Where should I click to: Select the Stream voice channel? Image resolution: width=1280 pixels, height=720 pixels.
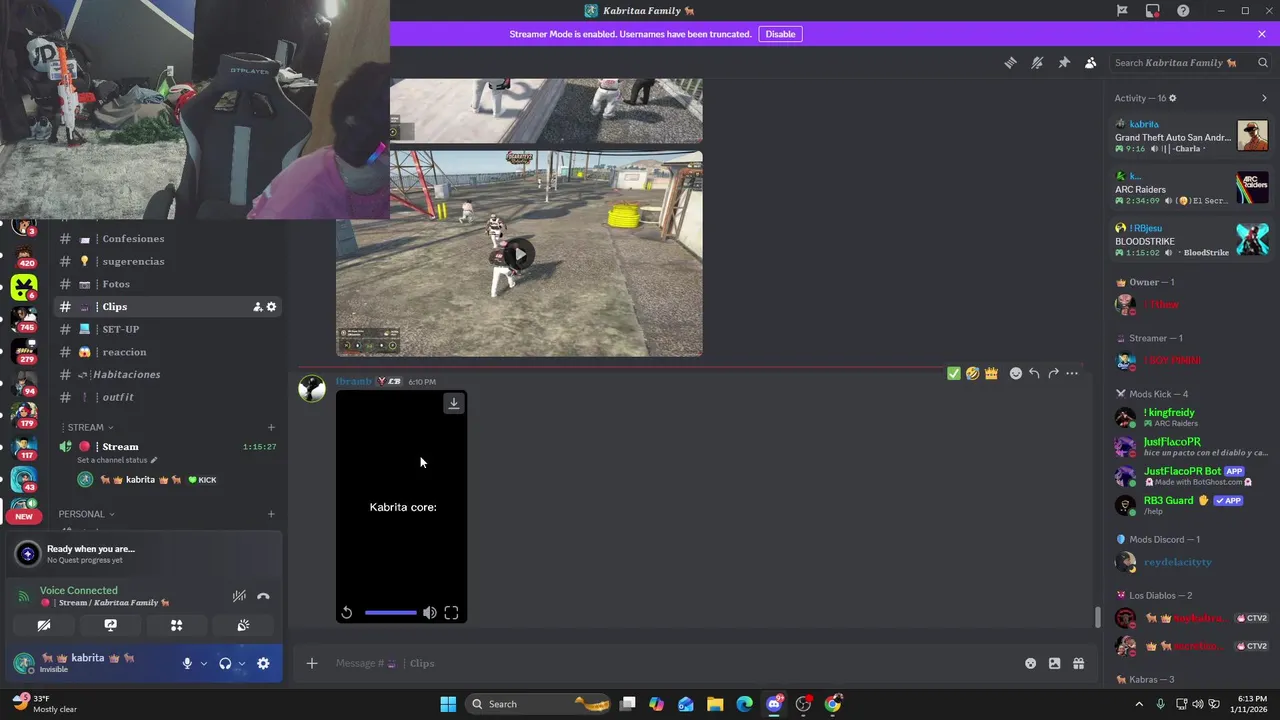168,447
